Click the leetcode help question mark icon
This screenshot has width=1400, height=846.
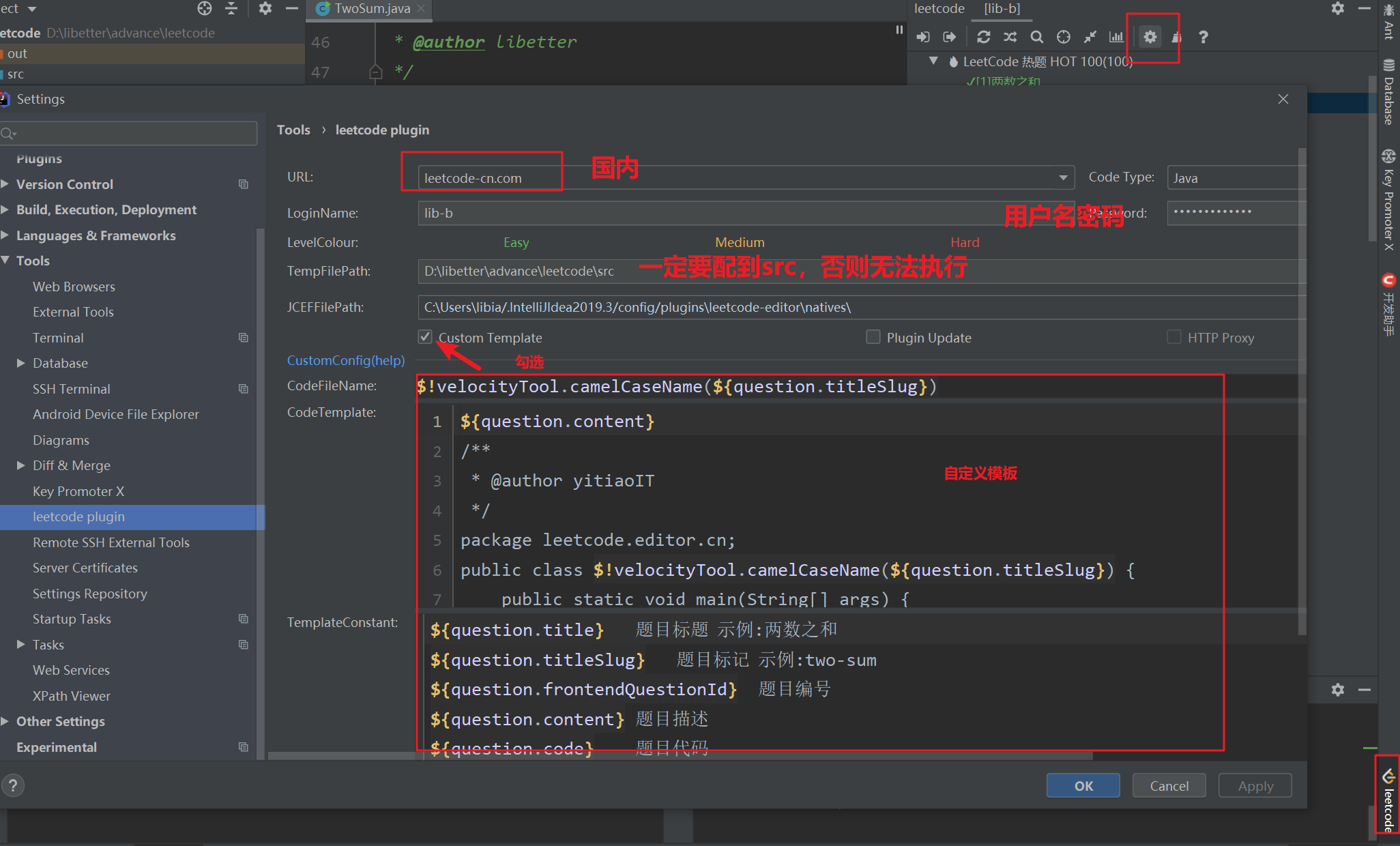(1204, 37)
